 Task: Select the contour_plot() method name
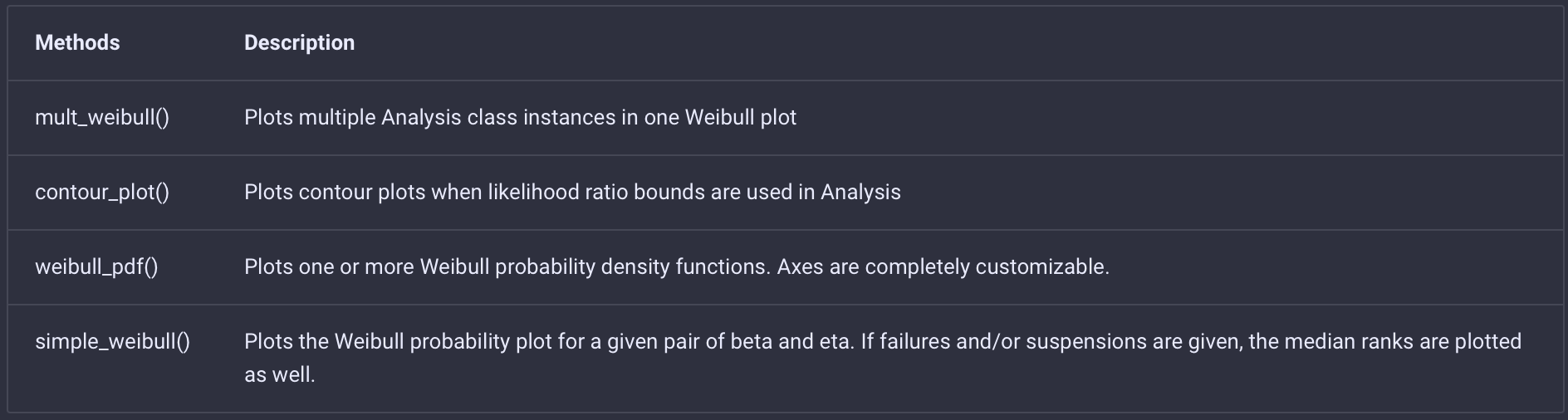click(102, 193)
